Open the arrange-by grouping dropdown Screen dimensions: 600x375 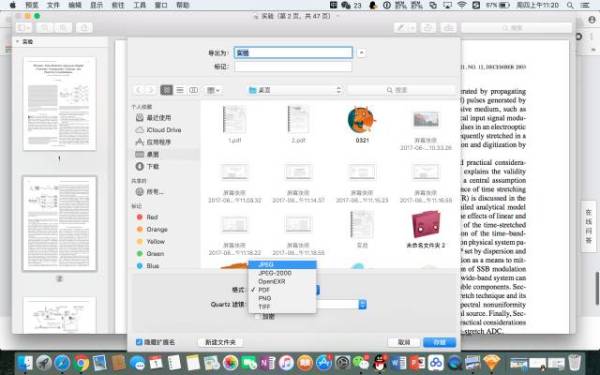click(213, 90)
